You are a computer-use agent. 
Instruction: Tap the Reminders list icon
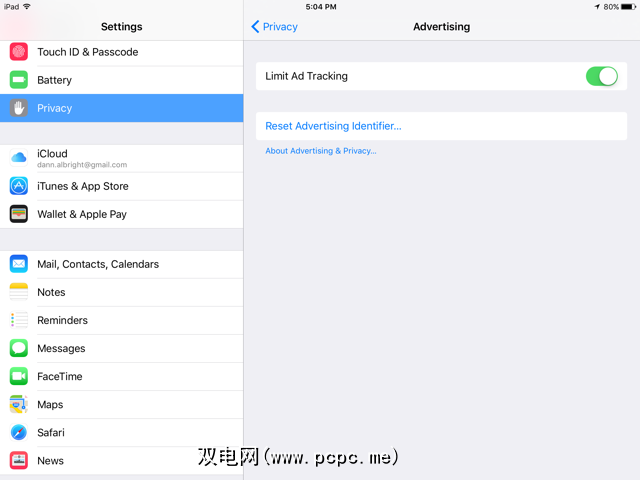[19, 320]
